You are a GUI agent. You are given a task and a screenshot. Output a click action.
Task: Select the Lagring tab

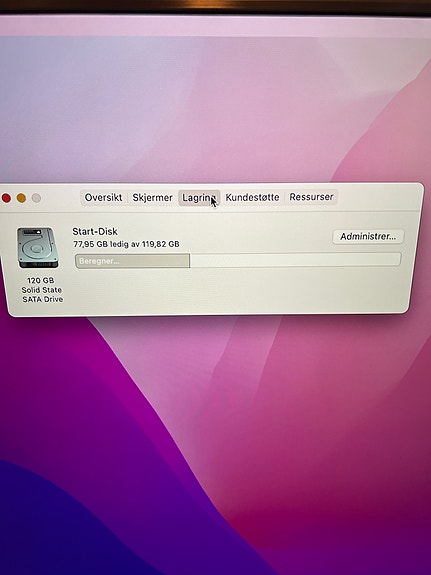point(199,198)
